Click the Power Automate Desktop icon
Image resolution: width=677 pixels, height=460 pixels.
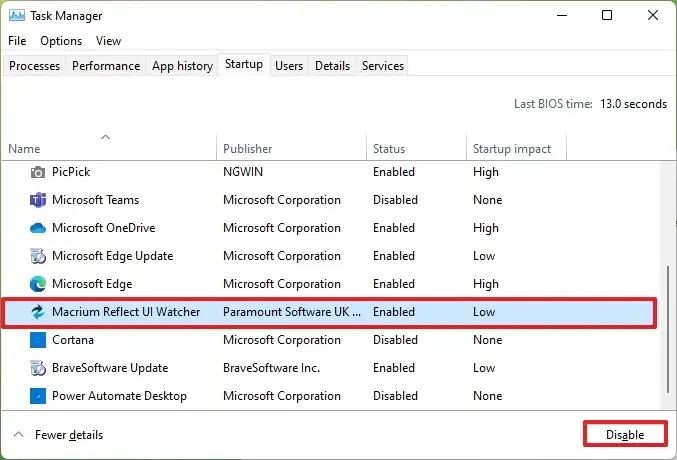point(38,396)
